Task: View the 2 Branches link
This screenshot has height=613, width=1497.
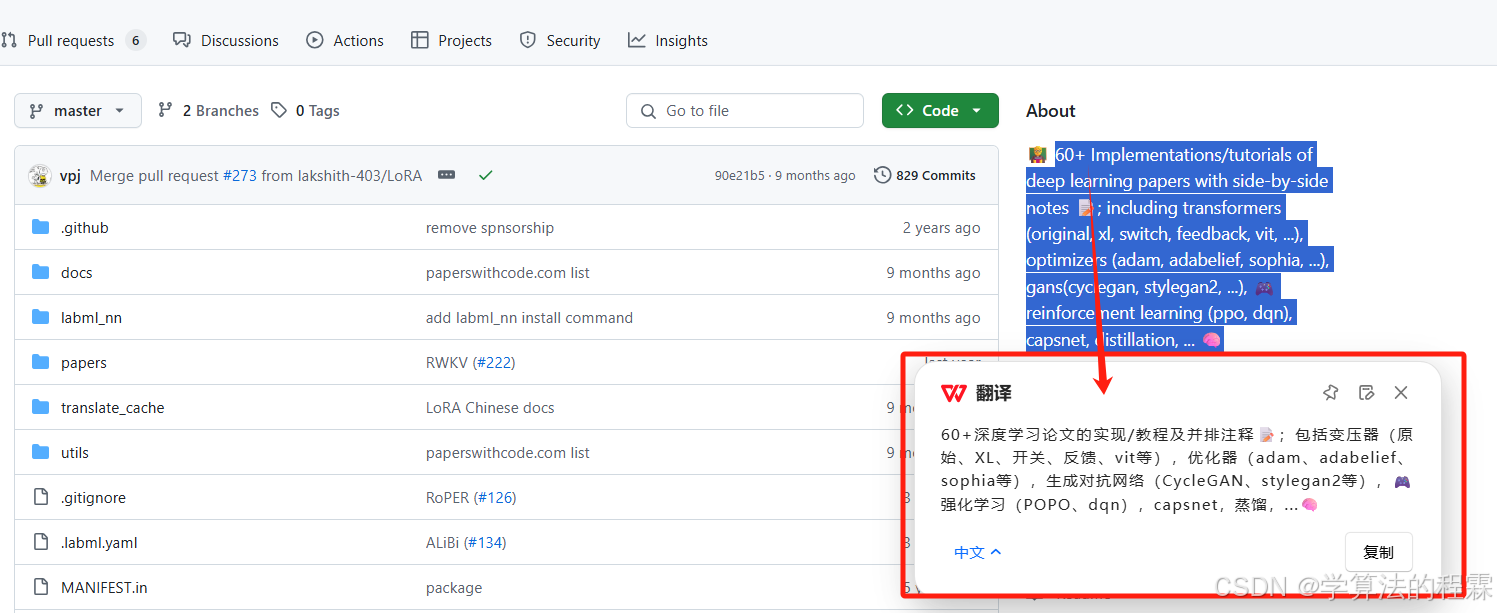Action: [x=208, y=111]
